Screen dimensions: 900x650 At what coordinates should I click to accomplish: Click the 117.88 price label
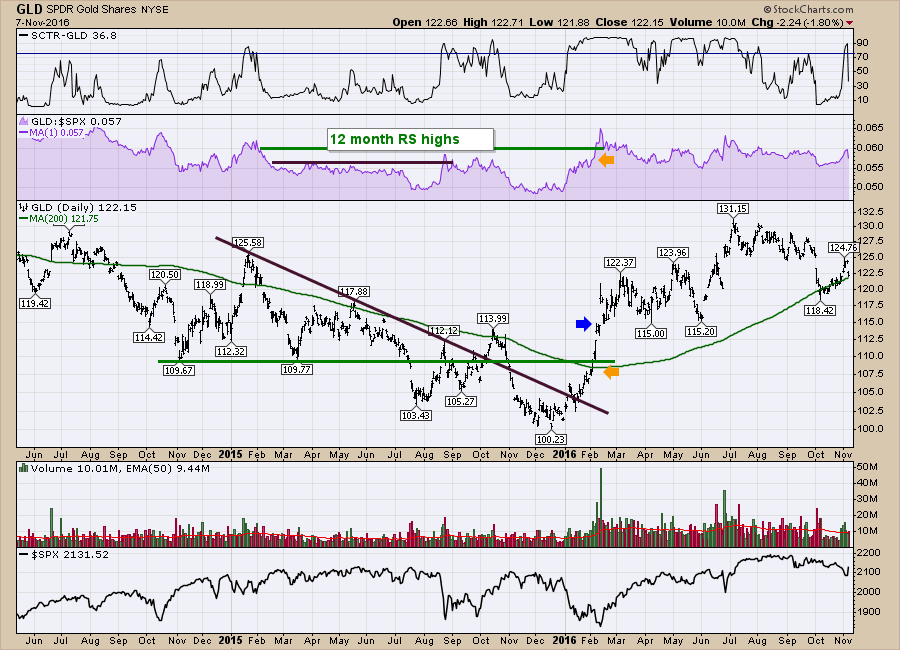[x=354, y=292]
